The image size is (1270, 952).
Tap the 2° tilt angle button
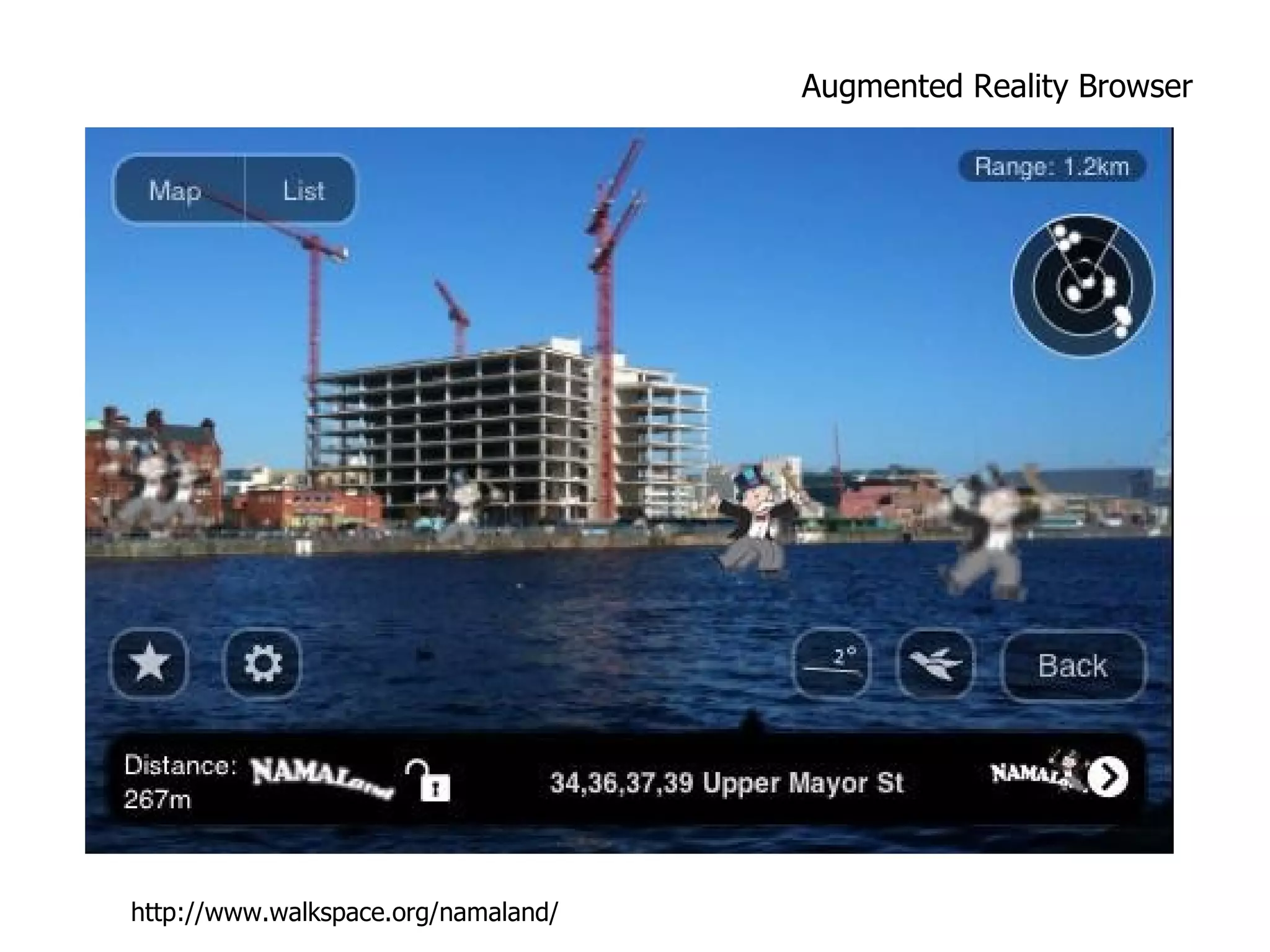(x=832, y=664)
